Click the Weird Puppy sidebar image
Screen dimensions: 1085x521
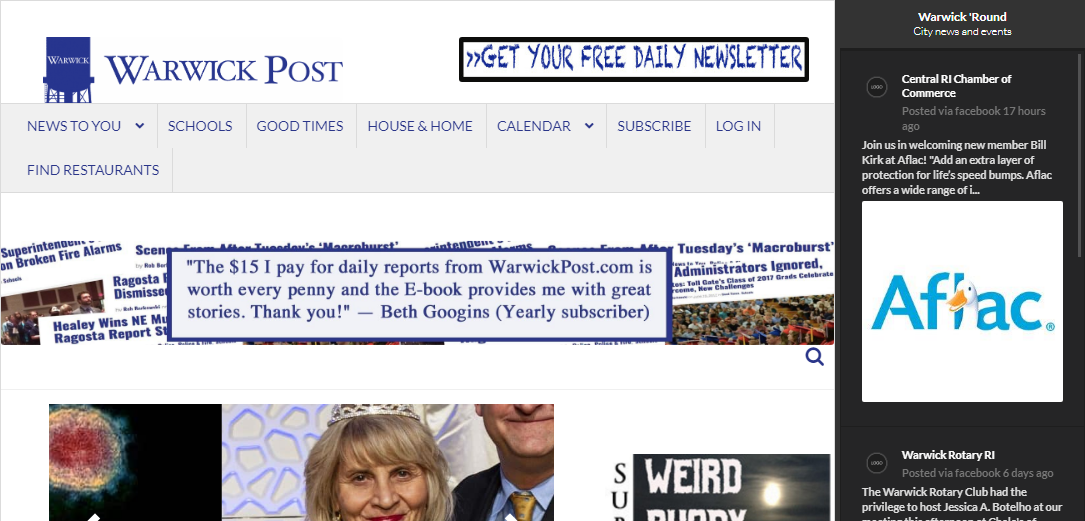point(731,487)
